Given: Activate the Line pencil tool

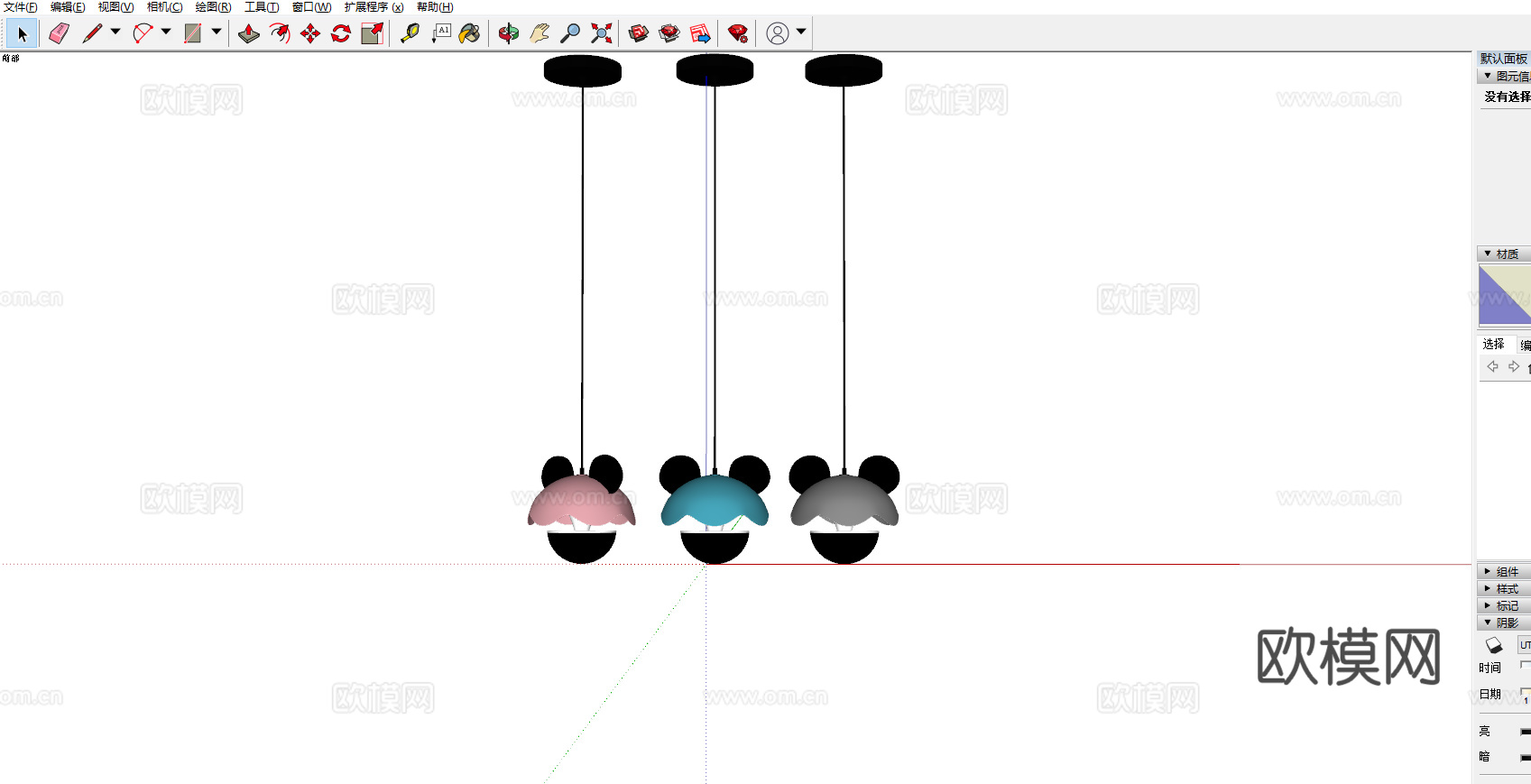Looking at the screenshot, I should 92,34.
